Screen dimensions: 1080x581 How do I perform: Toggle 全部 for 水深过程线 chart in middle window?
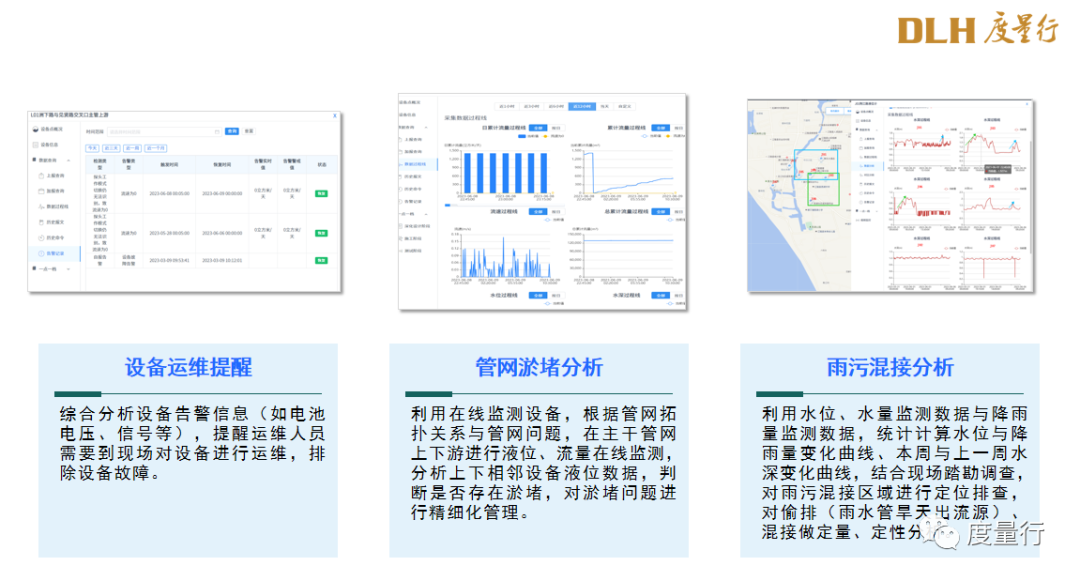[661, 295]
